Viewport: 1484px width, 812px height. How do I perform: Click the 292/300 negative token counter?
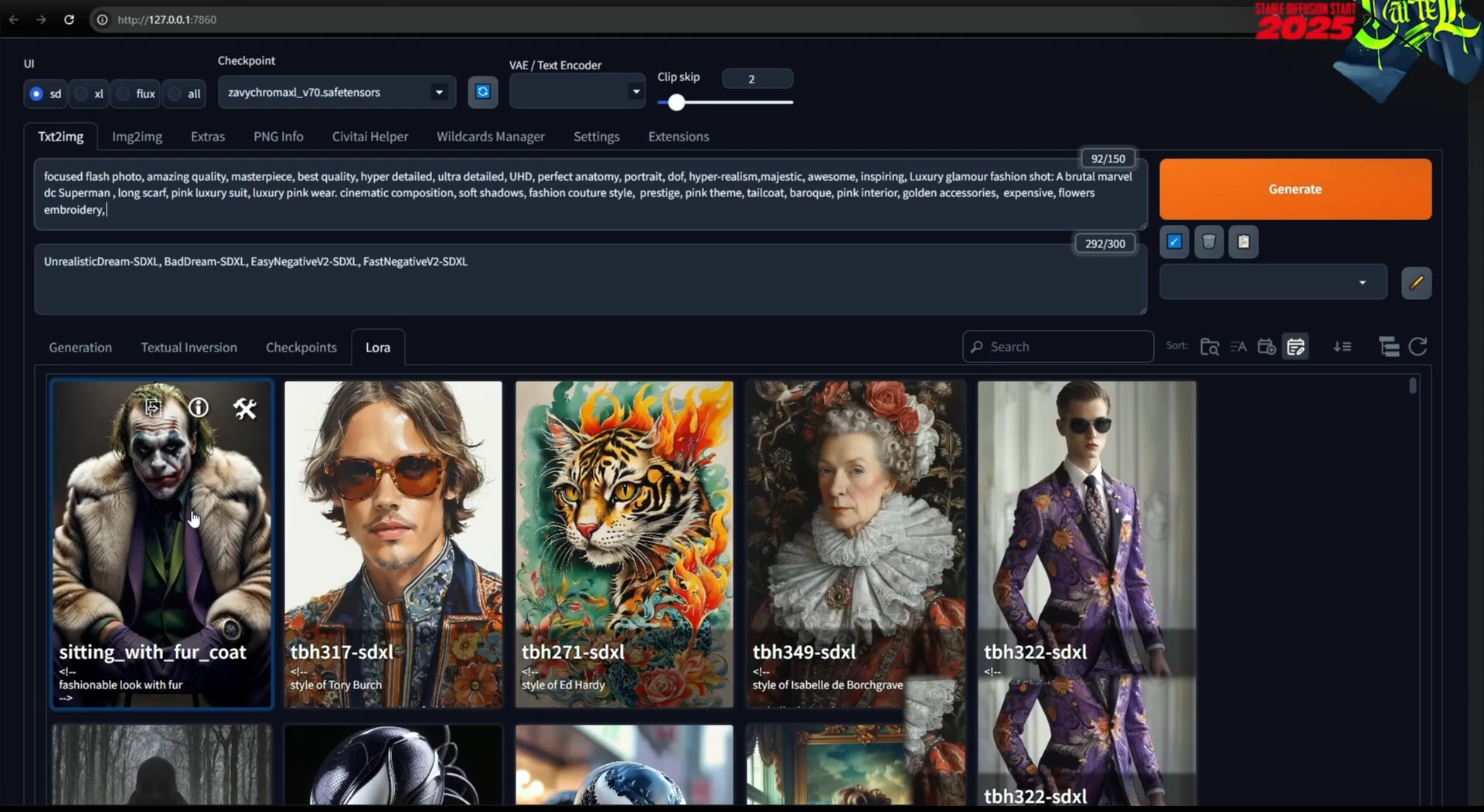point(1104,244)
